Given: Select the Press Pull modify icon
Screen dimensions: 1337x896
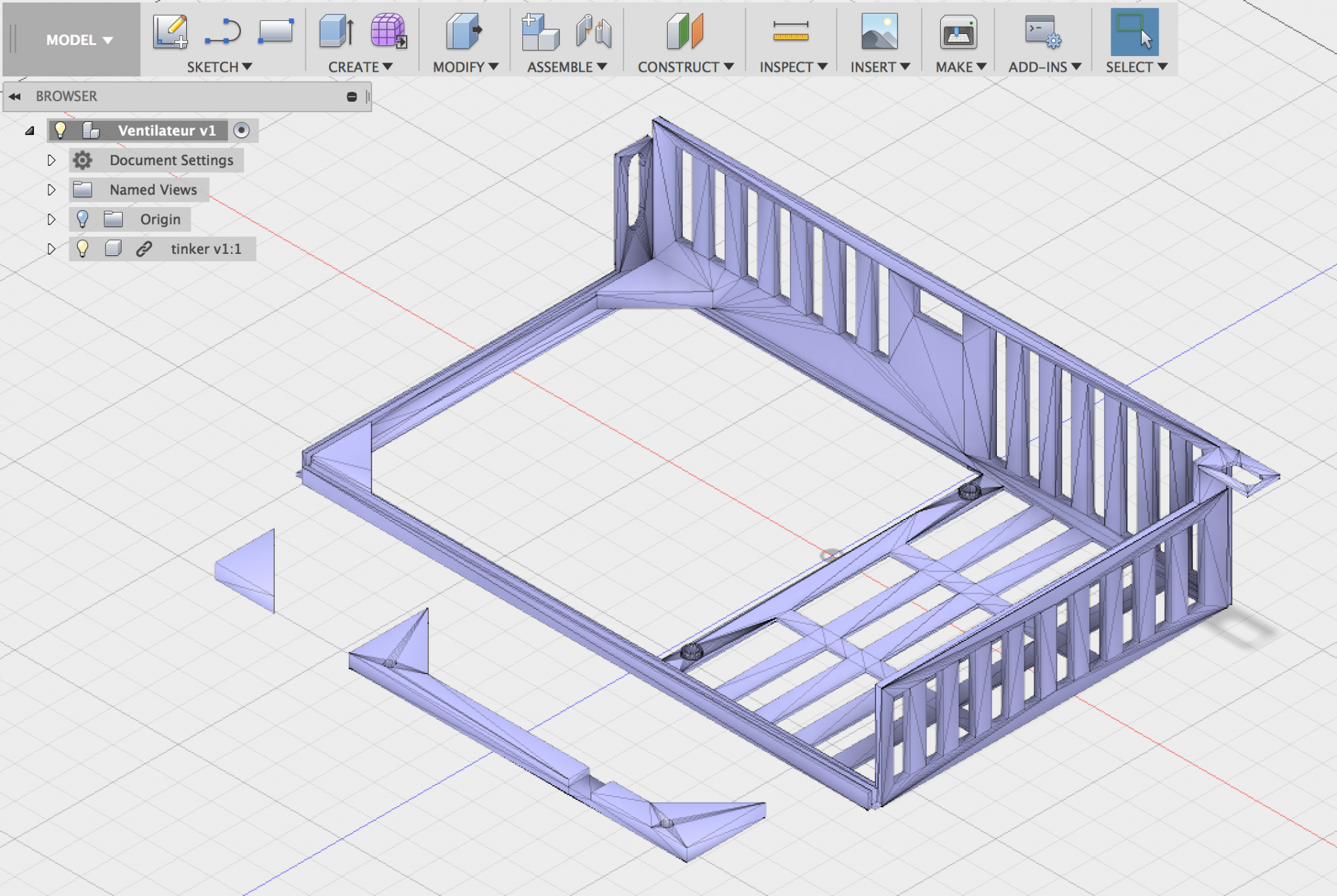Looking at the screenshot, I should click(x=464, y=31).
